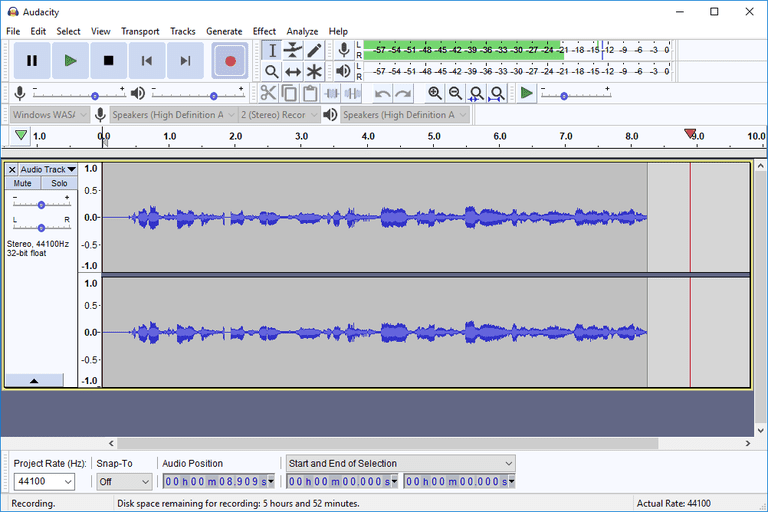
Task: Click the Silence audio selection icon
Action: (352, 93)
